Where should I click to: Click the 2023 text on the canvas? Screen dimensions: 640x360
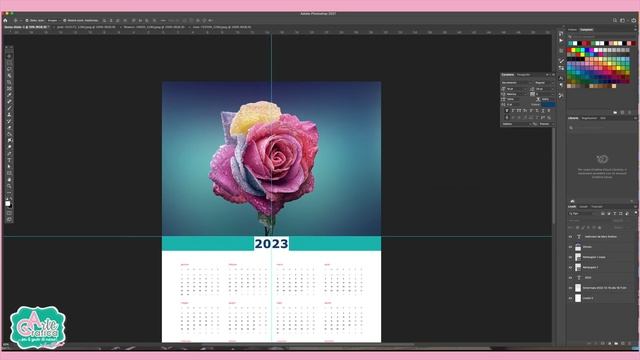click(271, 244)
